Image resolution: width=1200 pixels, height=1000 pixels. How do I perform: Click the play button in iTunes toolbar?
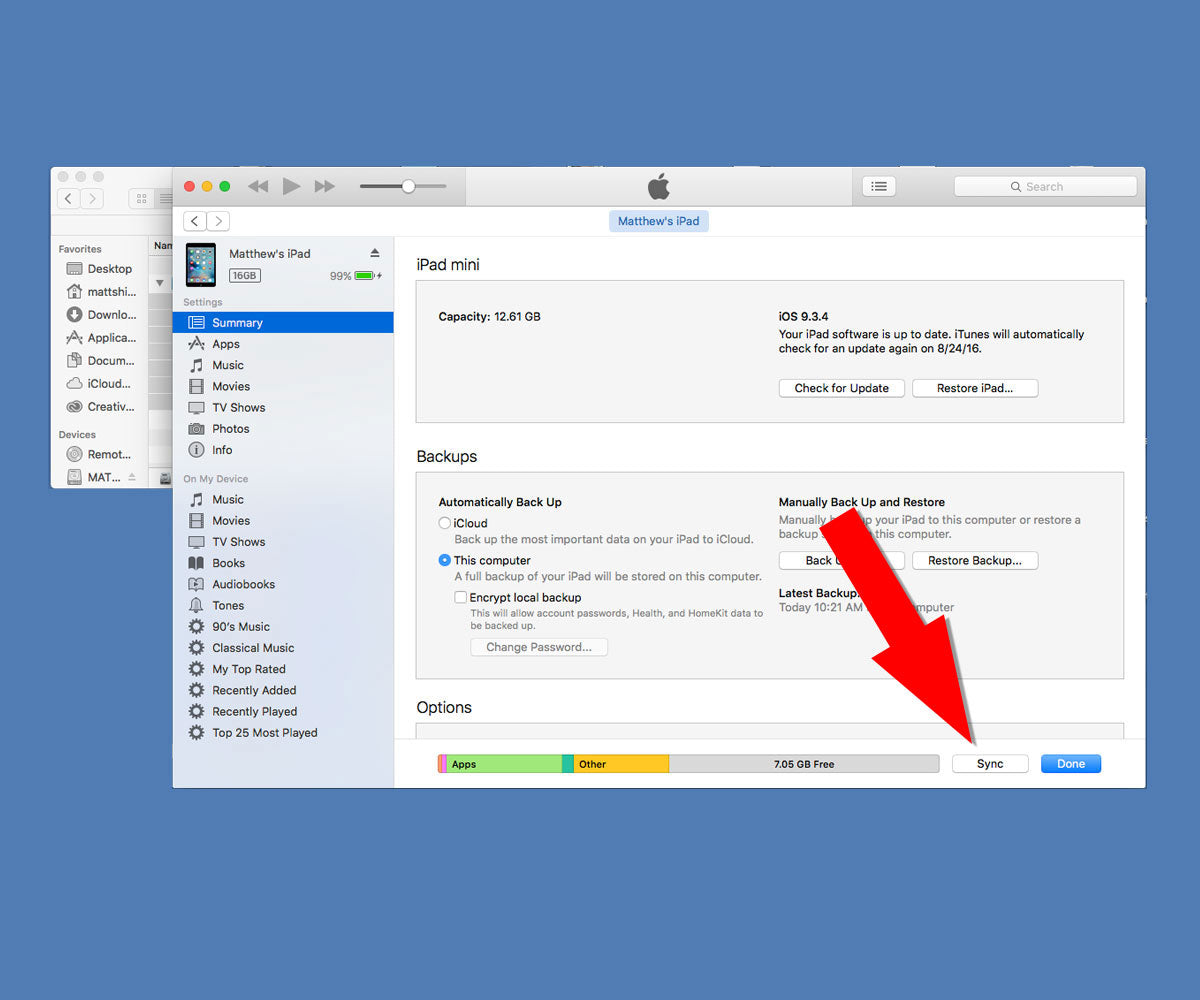tap(291, 186)
